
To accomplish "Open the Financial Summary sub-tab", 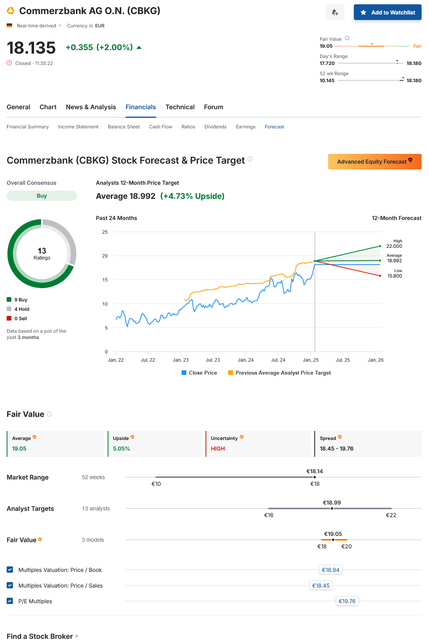I will tap(27, 127).
